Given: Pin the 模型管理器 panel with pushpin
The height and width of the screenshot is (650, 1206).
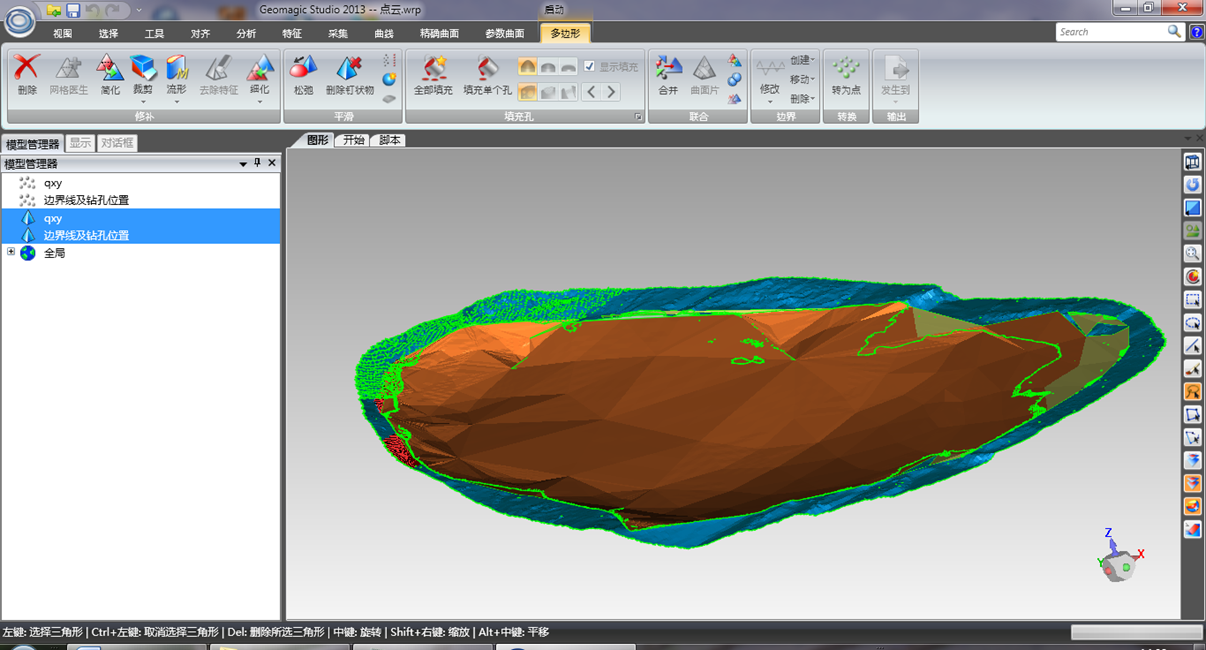Looking at the screenshot, I should coord(257,163).
